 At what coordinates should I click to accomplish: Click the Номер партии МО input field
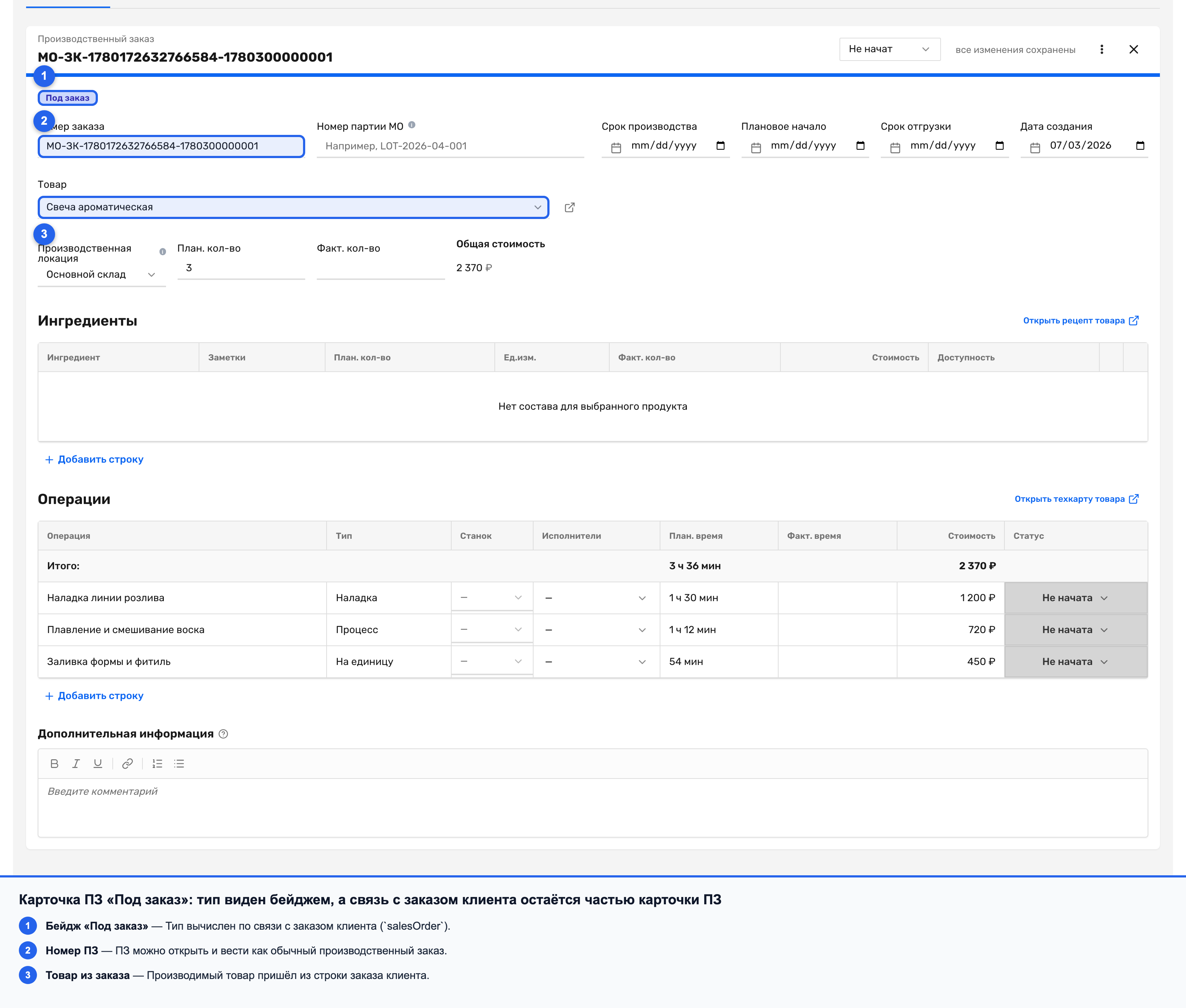[x=450, y=146]
